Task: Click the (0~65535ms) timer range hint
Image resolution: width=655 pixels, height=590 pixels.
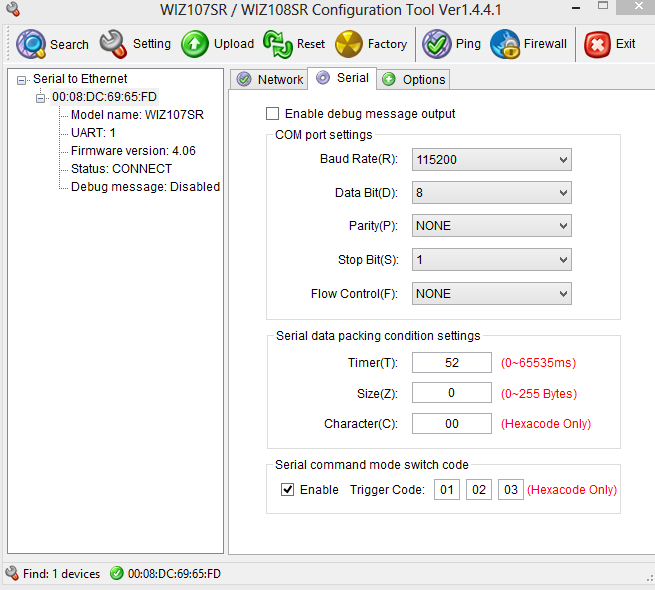Action: coord(538,363)
